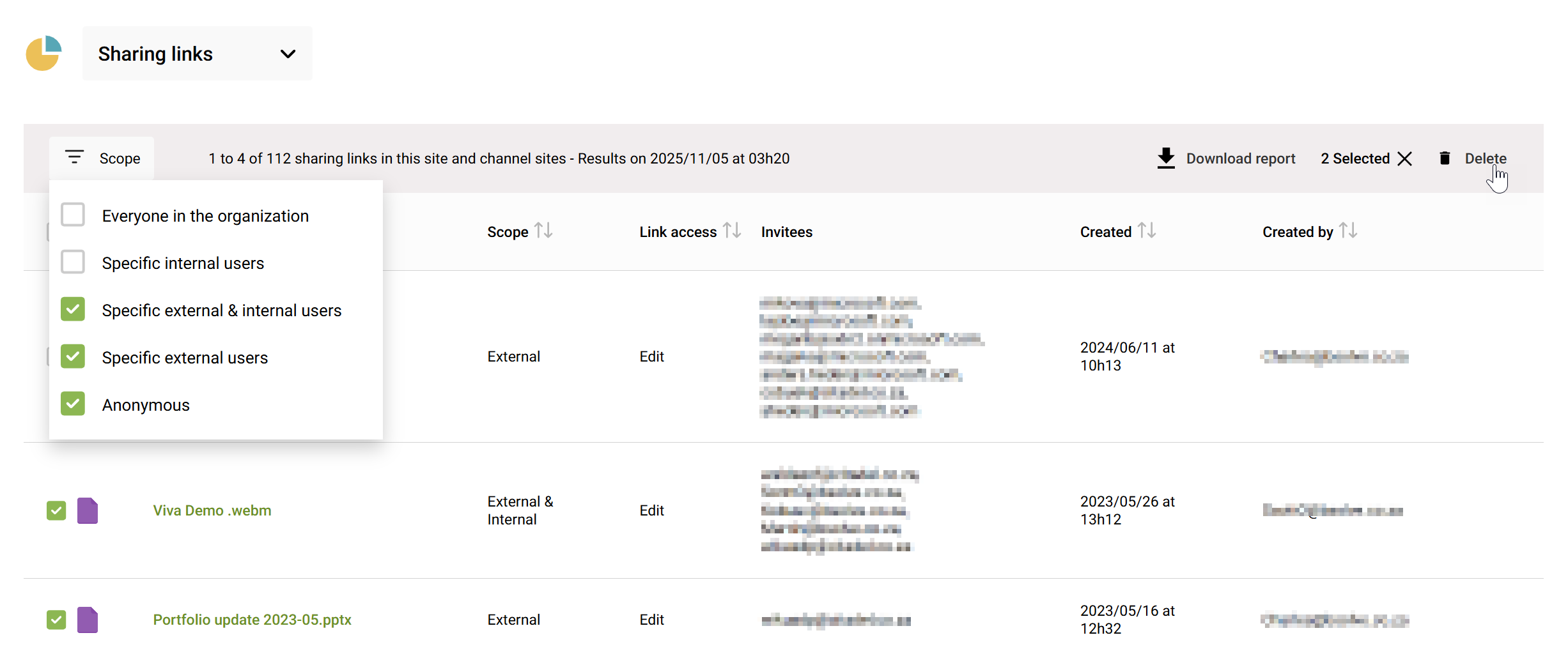Click the trash can icon next to Delete
The image size is (1568, 672).
click(x=1444, y=158)
